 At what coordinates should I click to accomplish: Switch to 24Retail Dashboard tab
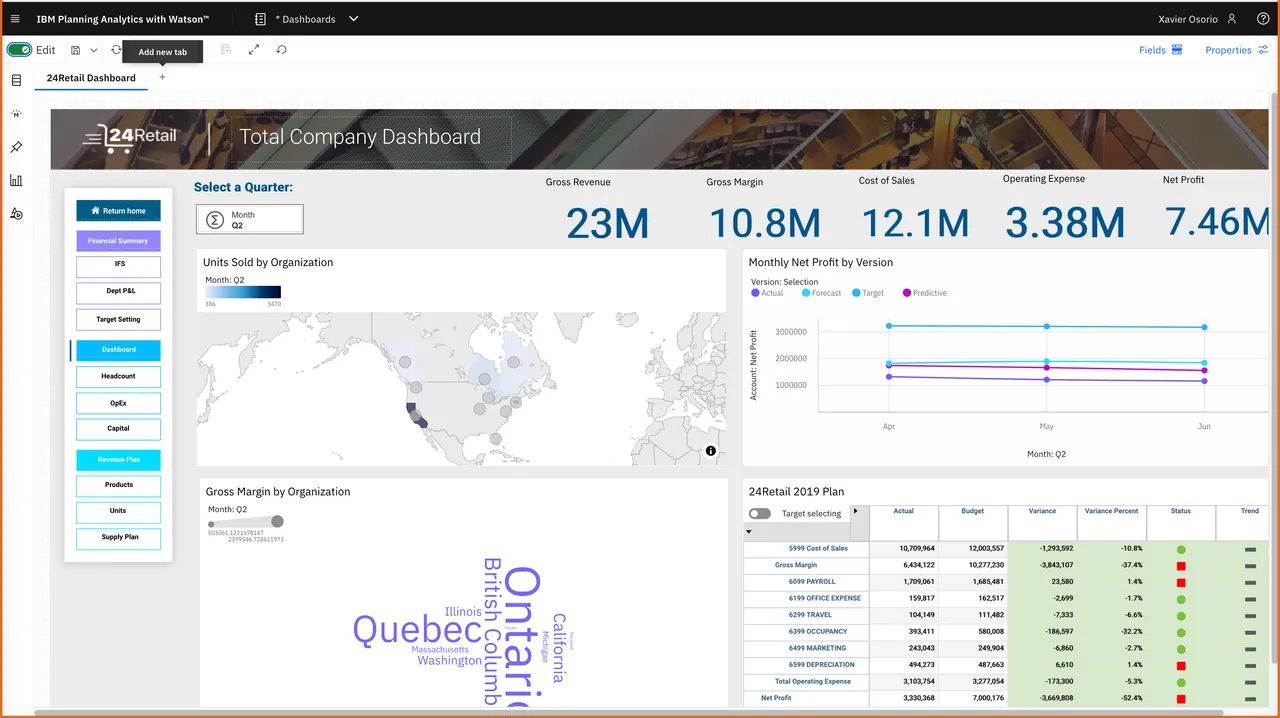[91, 78]
